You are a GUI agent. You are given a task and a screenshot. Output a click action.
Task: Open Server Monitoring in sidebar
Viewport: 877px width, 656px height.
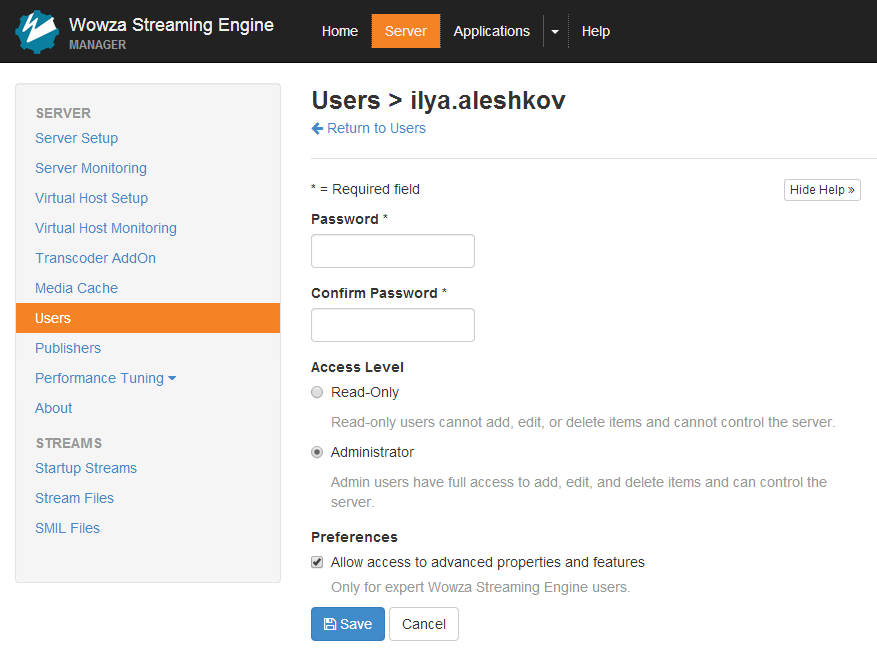(x=91, y=168)
